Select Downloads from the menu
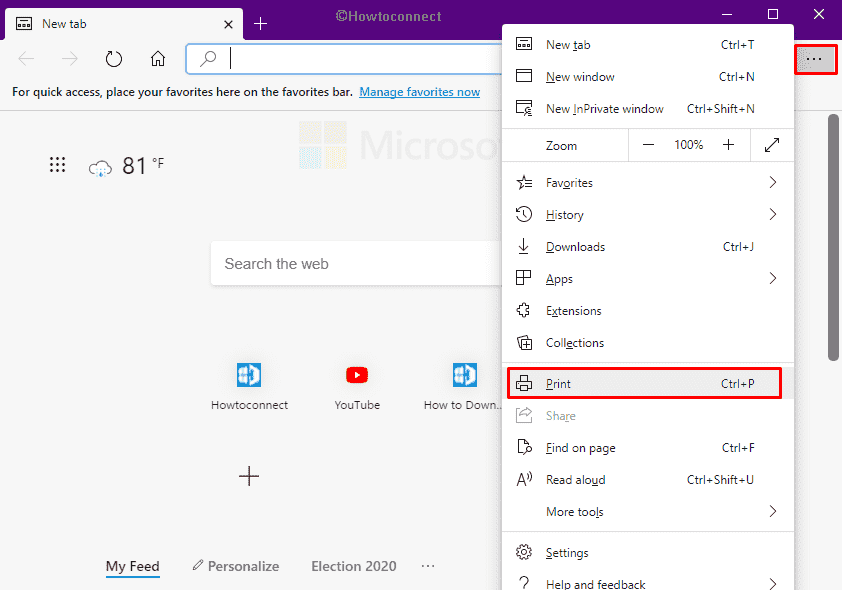The height and width of the screenshot is (590, 842). 578,246
